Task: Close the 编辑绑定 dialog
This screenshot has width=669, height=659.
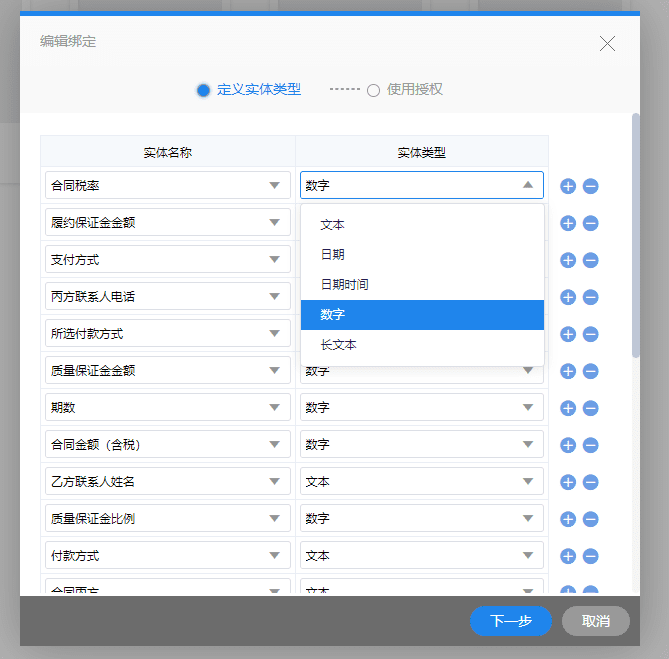Action: click(x=607, y=44)
